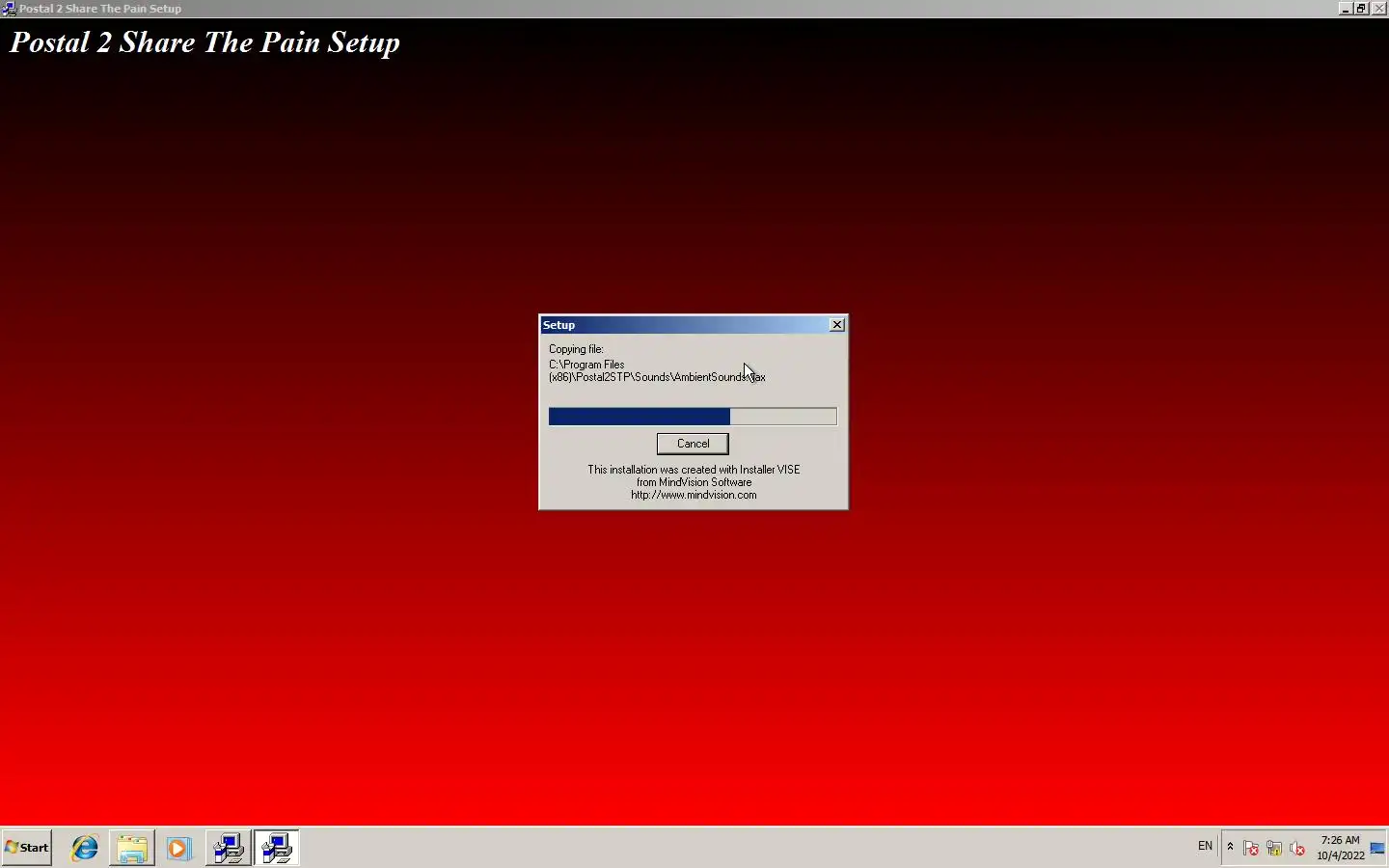This screenshot has height=868, width=1389.
Task: Open Windows Explorer folder icon
Action: point(132,848)
